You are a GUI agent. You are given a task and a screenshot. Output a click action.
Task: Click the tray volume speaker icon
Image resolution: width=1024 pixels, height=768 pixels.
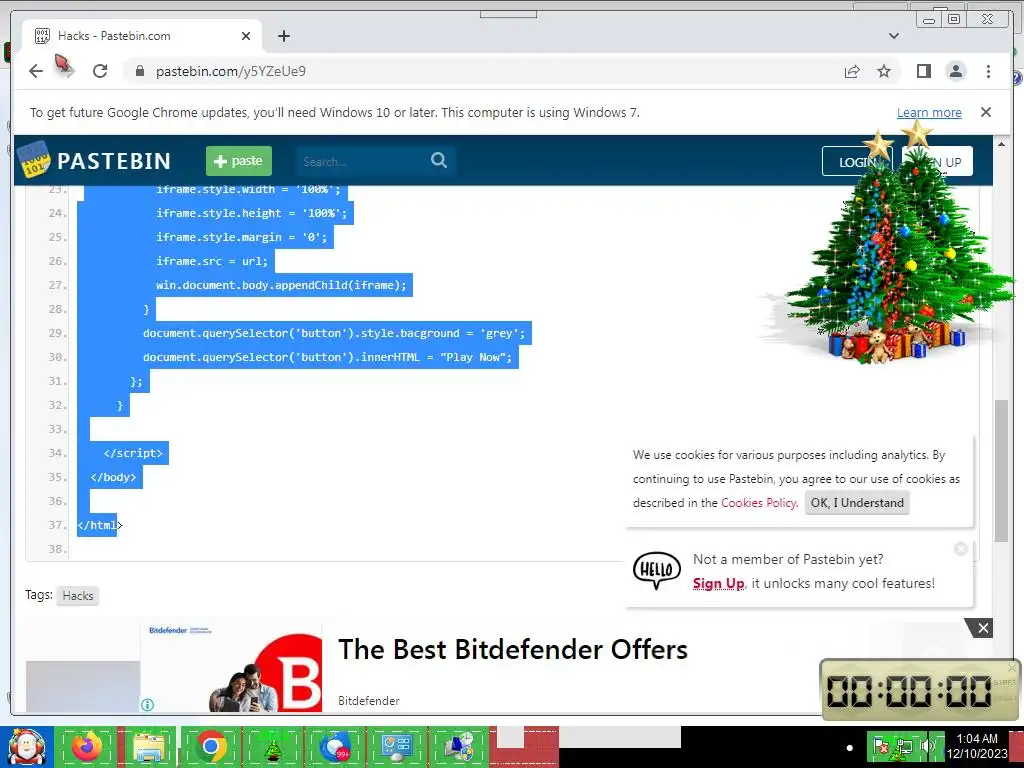[x=926, y=746]
